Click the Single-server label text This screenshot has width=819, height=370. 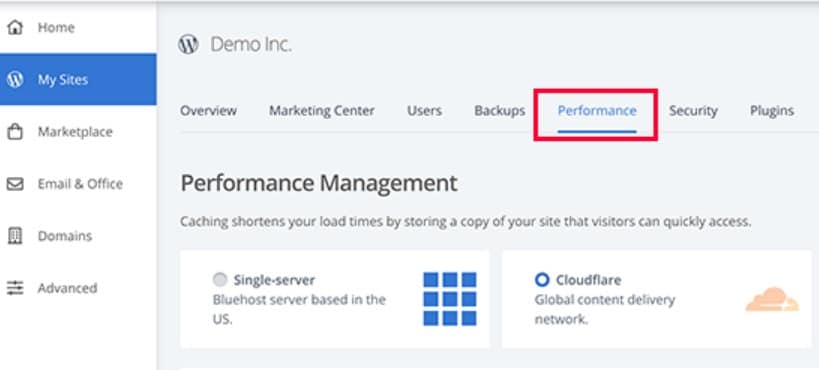[x=274, y=280]
